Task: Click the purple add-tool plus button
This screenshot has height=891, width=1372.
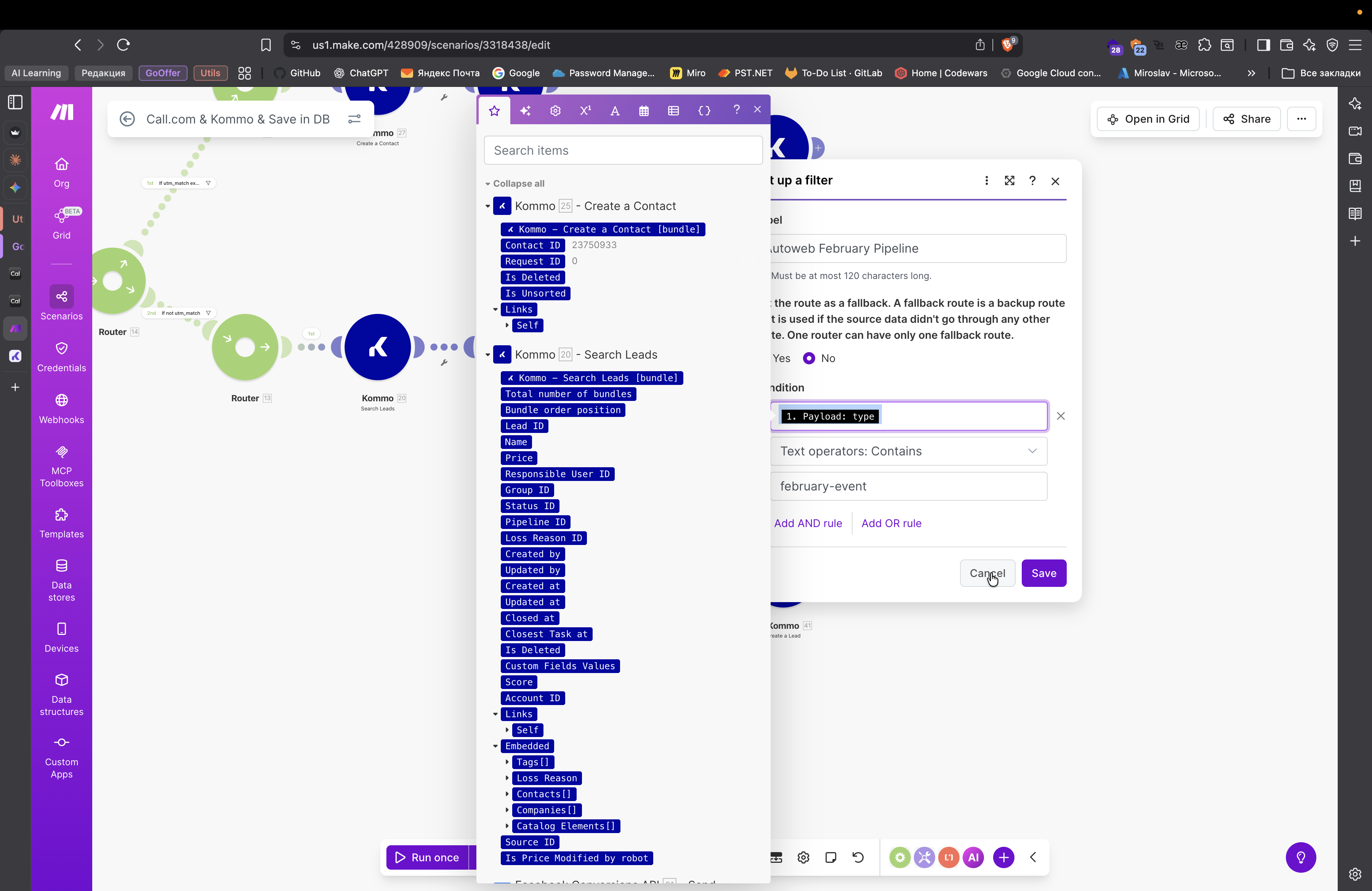Action: [x=1003, y=857]
